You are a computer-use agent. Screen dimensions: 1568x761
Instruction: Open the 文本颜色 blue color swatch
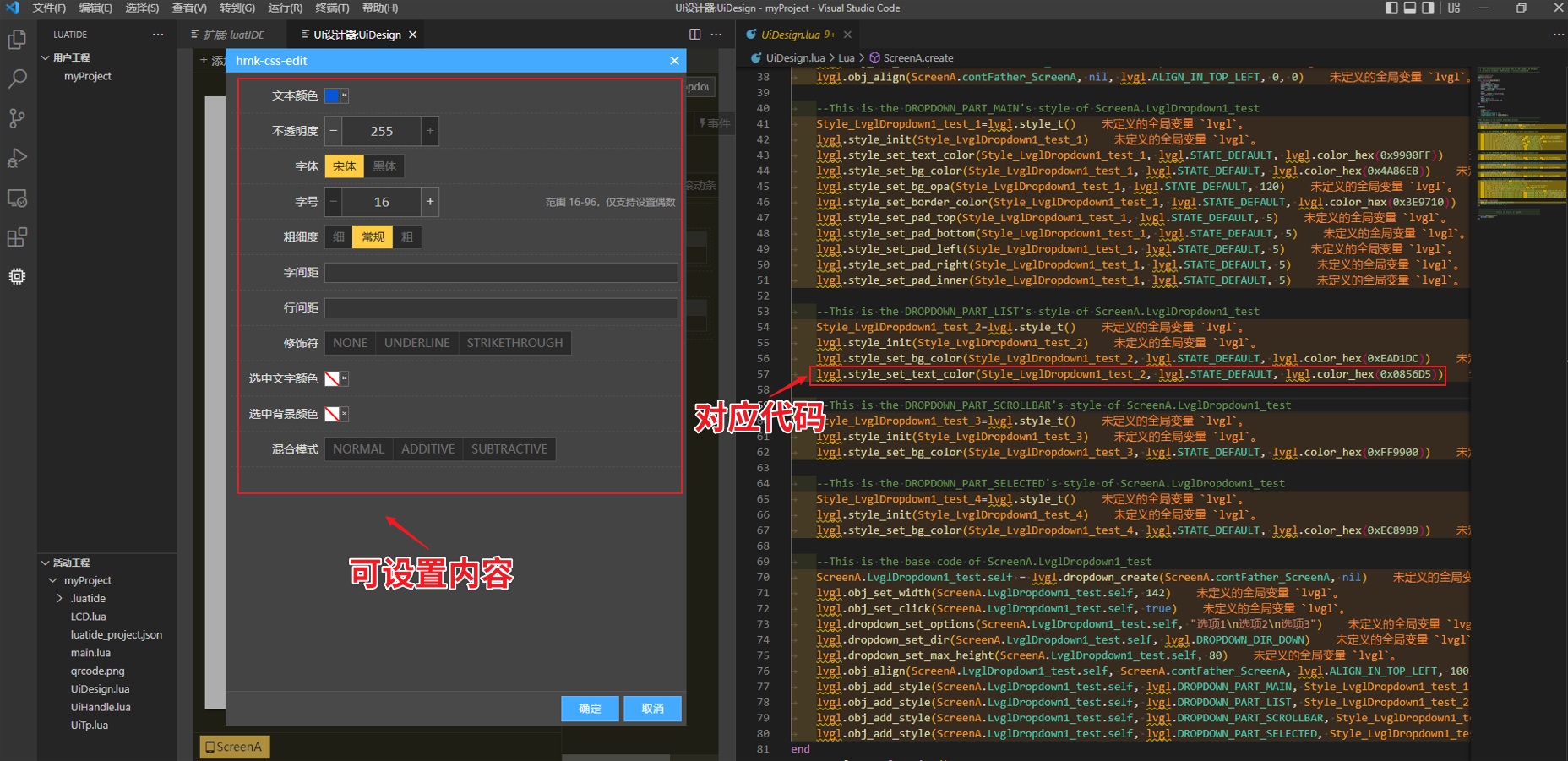[332, 95]
